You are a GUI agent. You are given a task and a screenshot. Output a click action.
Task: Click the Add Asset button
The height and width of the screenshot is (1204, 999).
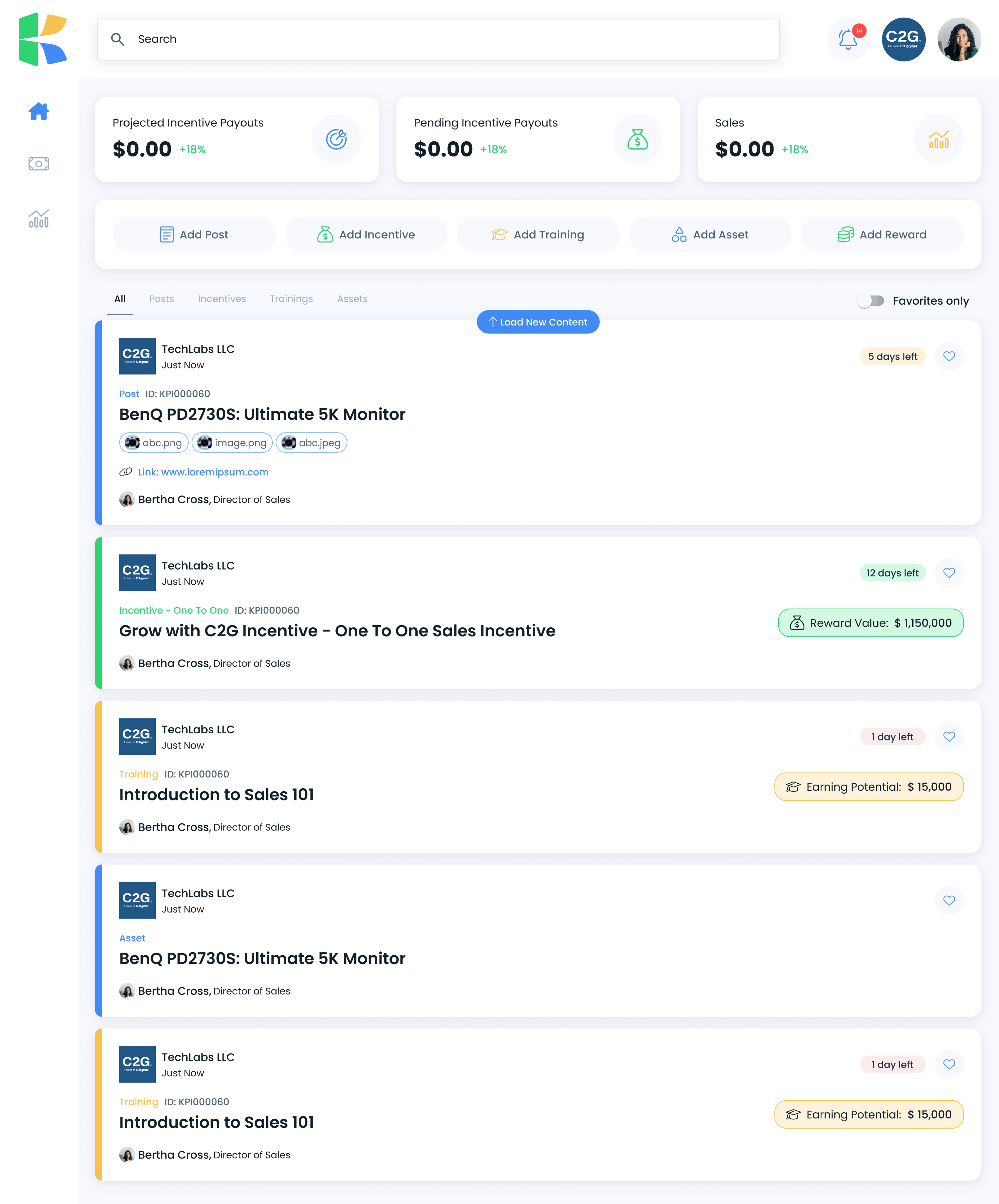click(x=709, y=235)
